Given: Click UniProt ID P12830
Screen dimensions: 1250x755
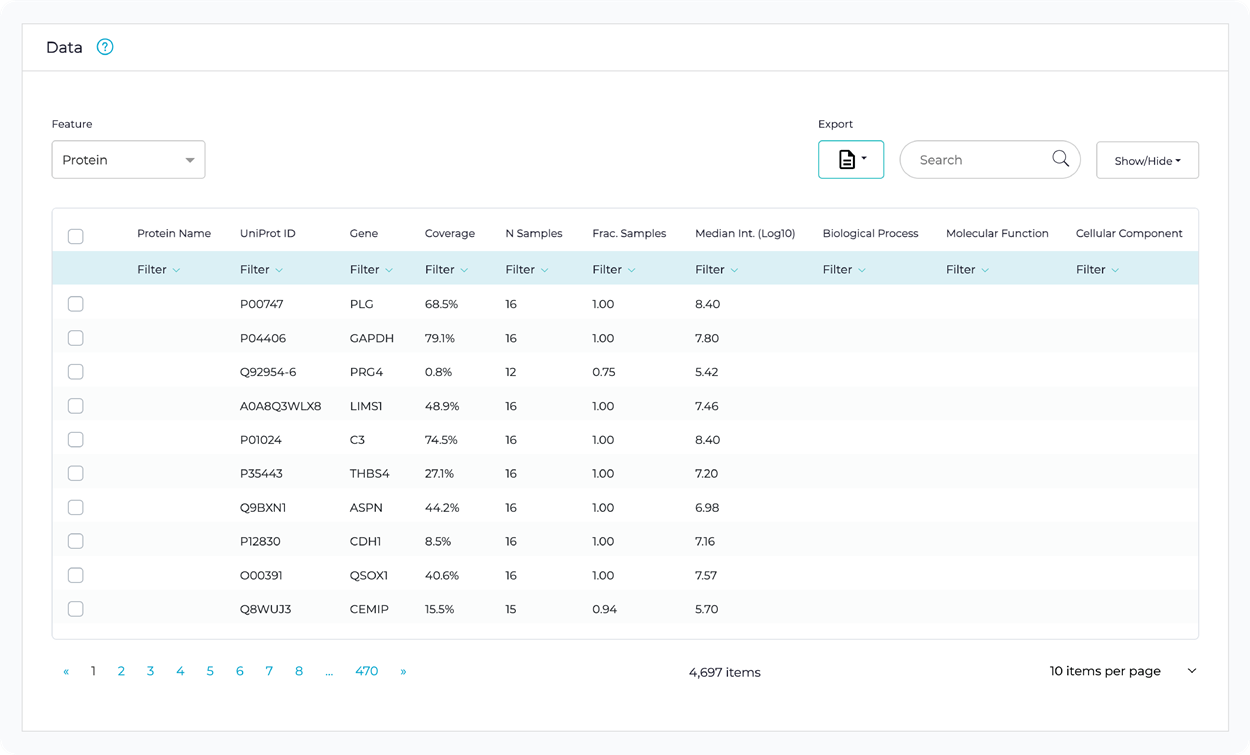Looking at the screenshot, I should 260,541.
